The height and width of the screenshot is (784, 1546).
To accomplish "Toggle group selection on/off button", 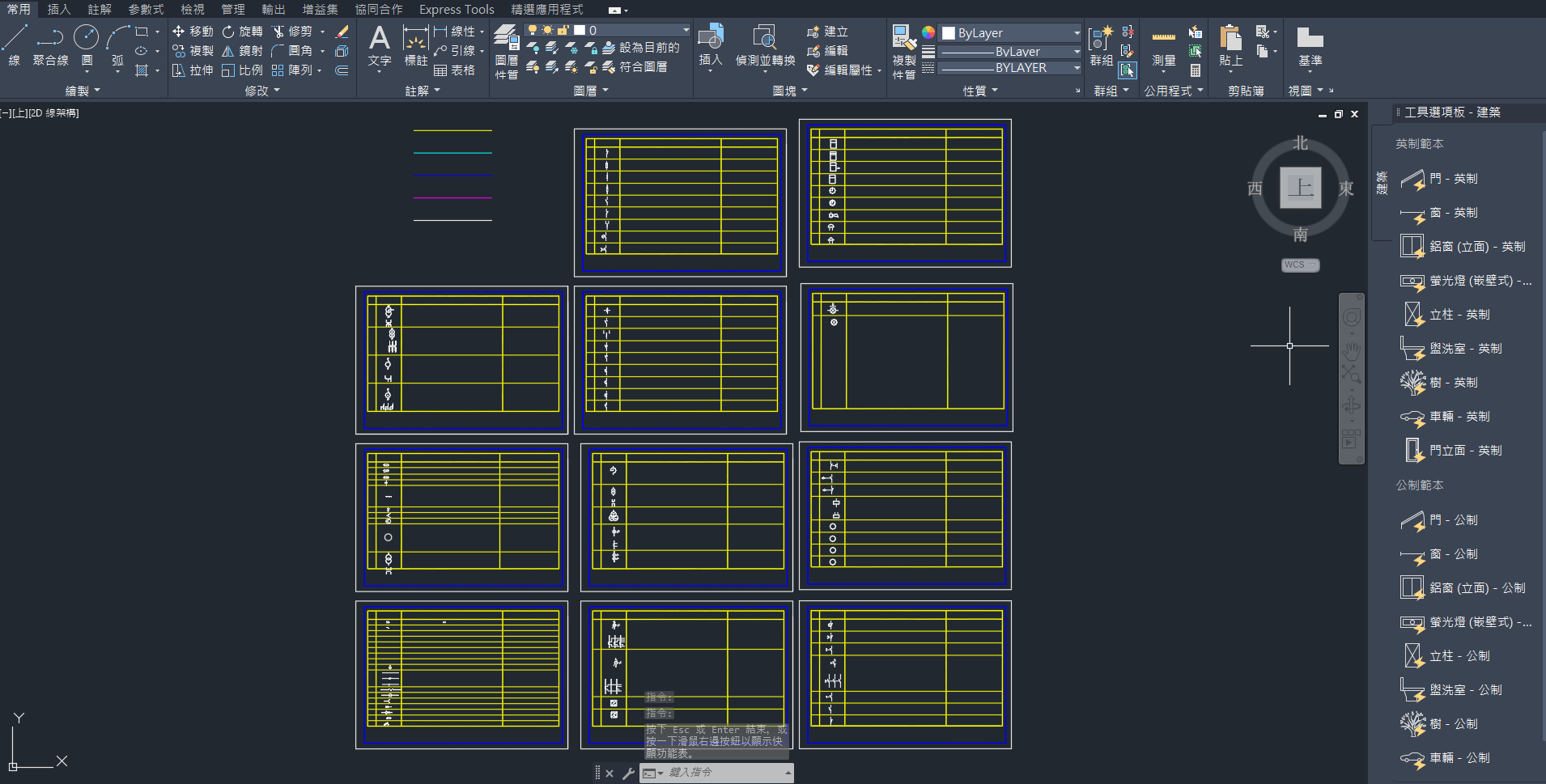I will tap(1128, 70).
